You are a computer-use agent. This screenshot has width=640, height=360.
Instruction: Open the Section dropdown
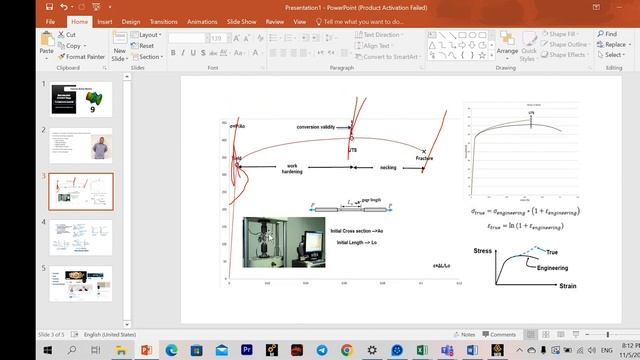point(148,57)
